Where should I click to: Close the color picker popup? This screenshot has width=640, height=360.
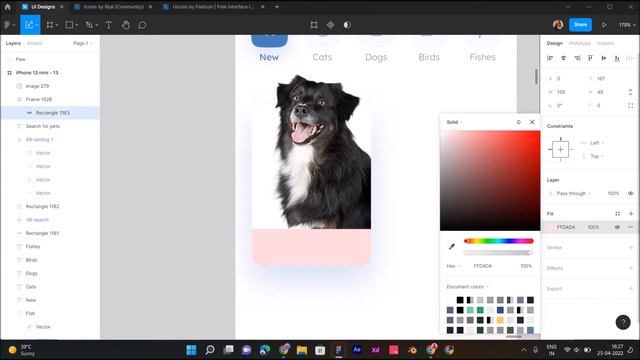click(x=532, y=122)
